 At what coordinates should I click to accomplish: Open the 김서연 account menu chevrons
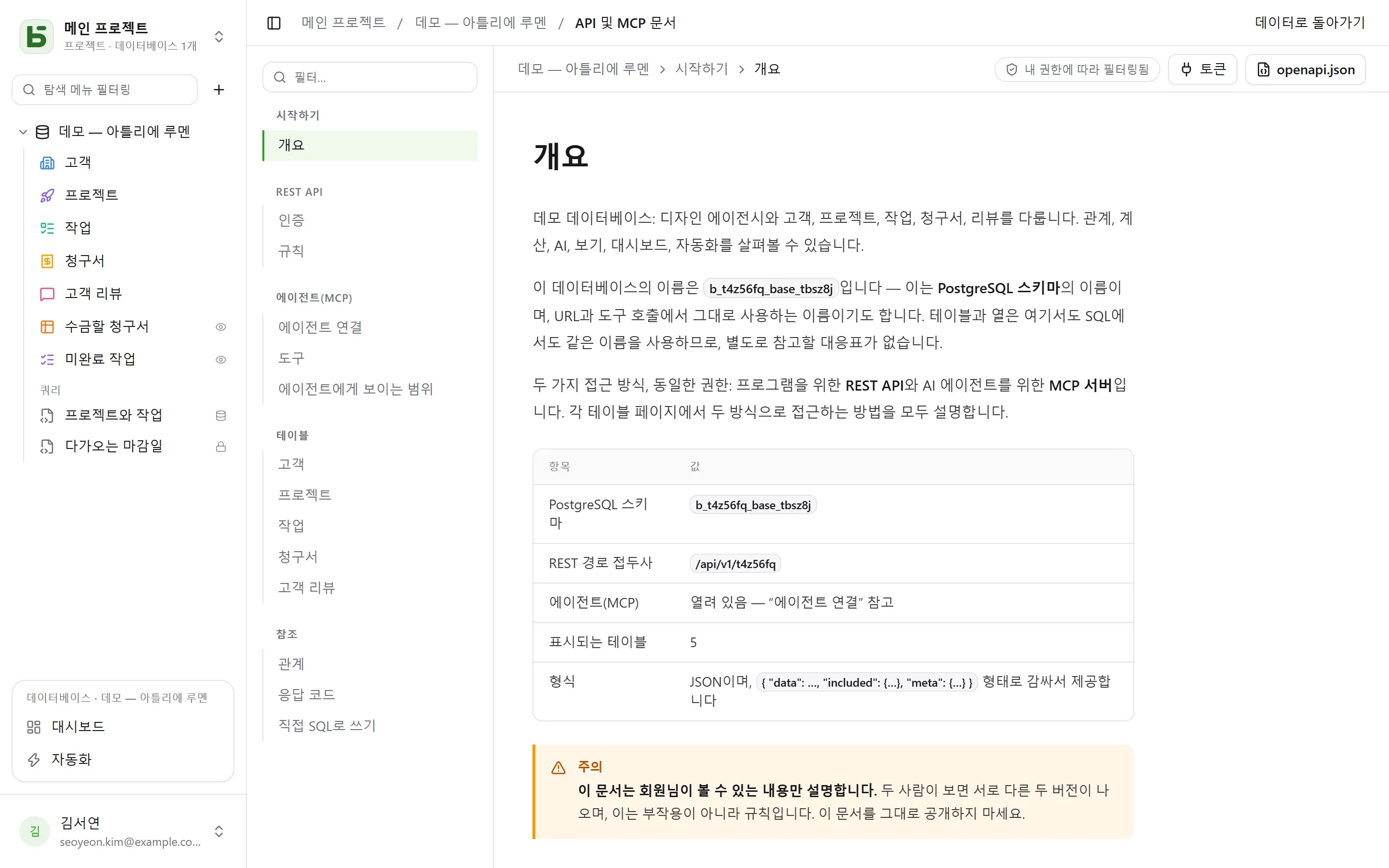(x=218, y=831)
